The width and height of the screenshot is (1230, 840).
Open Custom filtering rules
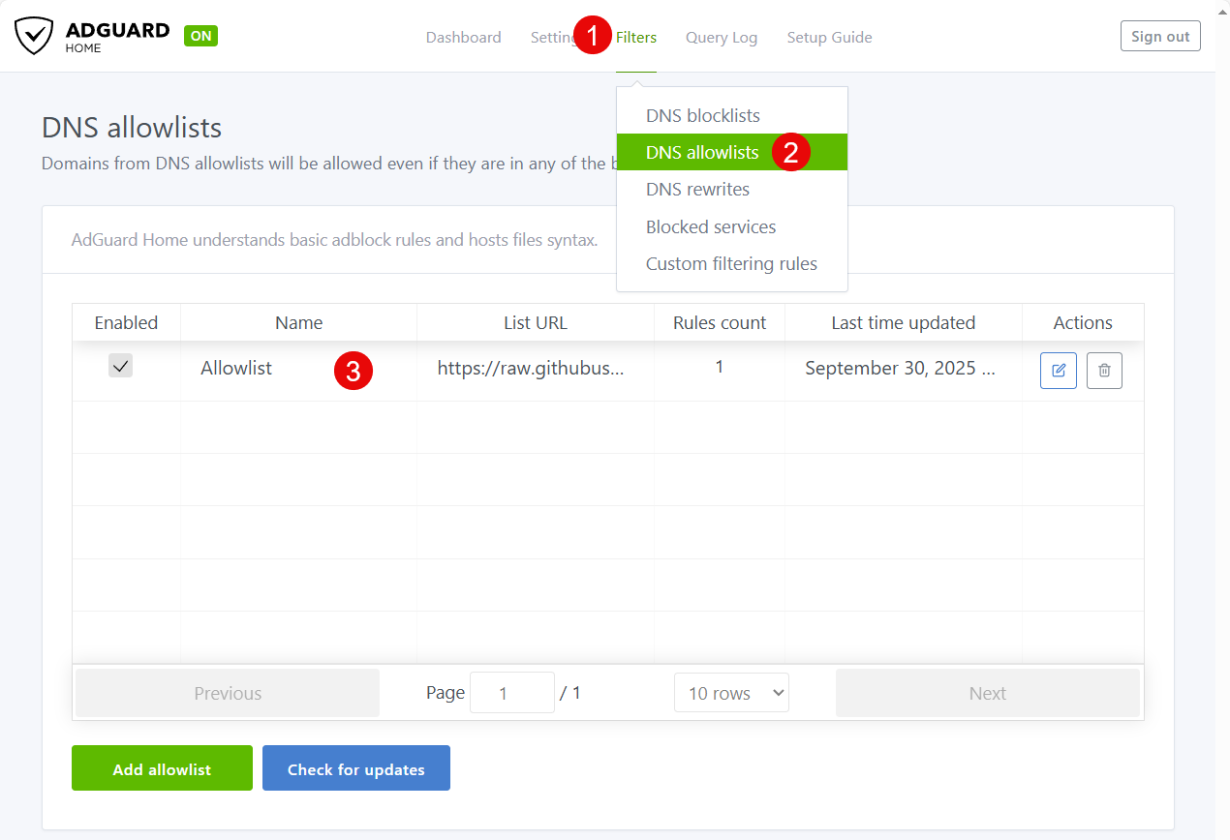pyautogui.click(x=731, y=264)
